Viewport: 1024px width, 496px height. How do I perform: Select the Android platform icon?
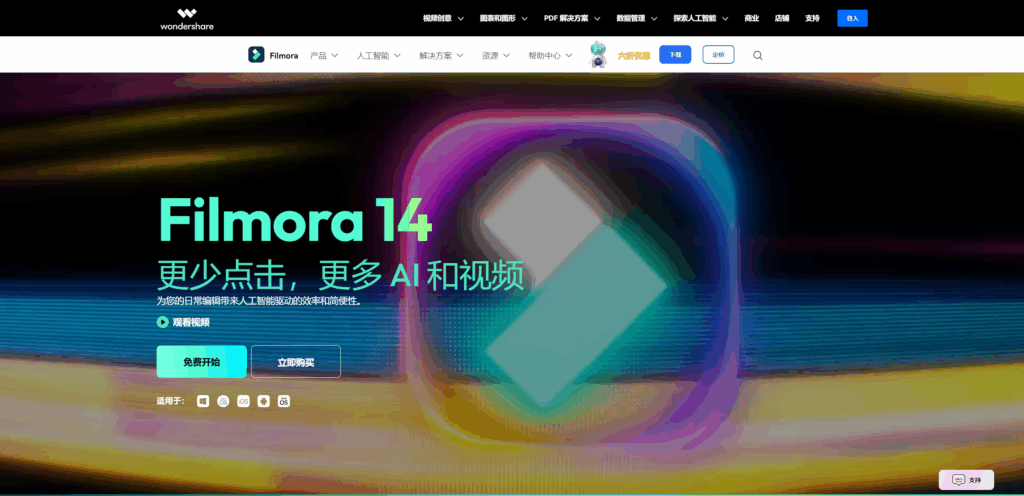(263, 401)
